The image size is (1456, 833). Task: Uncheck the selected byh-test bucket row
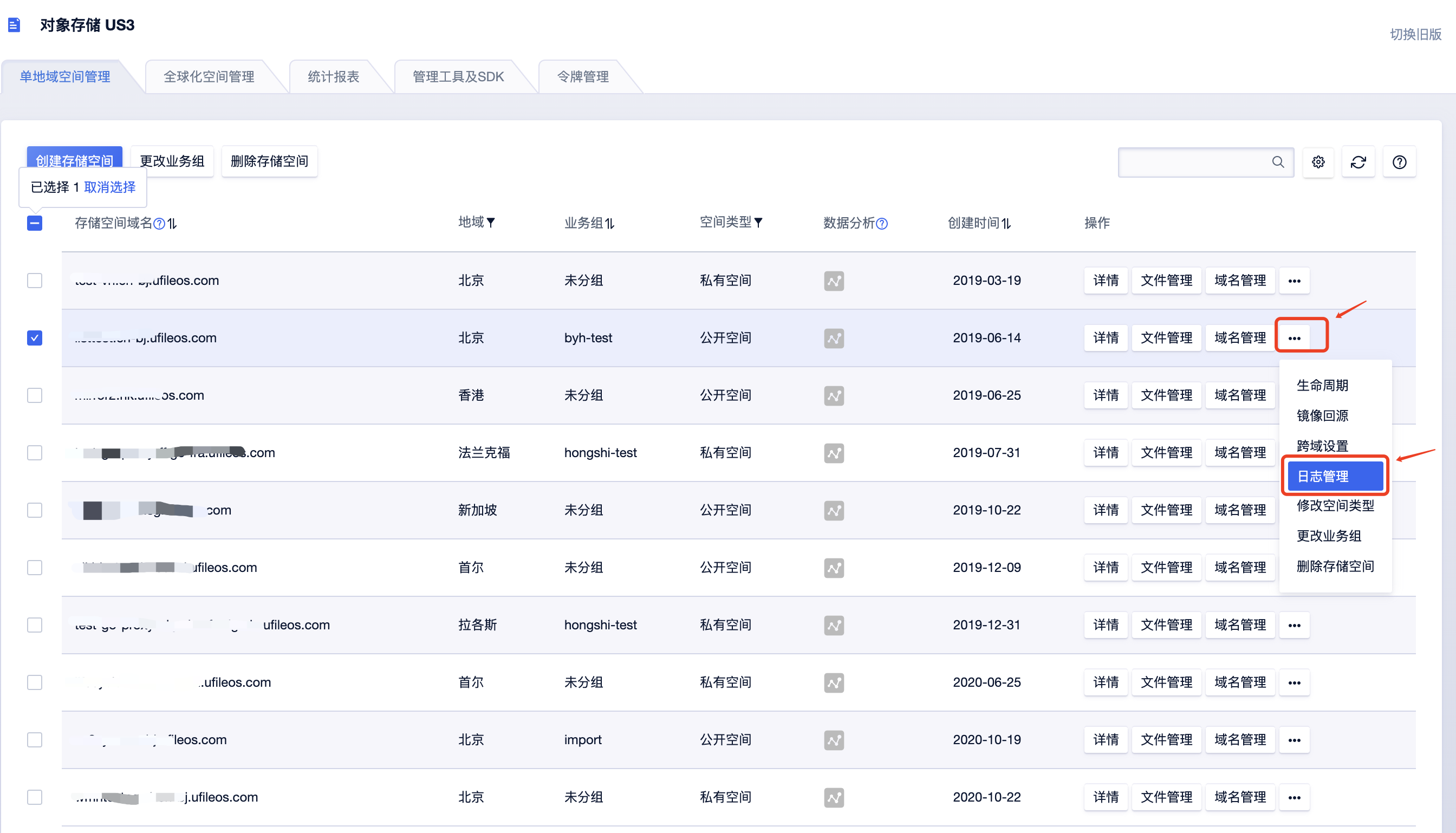coord(35,338)
